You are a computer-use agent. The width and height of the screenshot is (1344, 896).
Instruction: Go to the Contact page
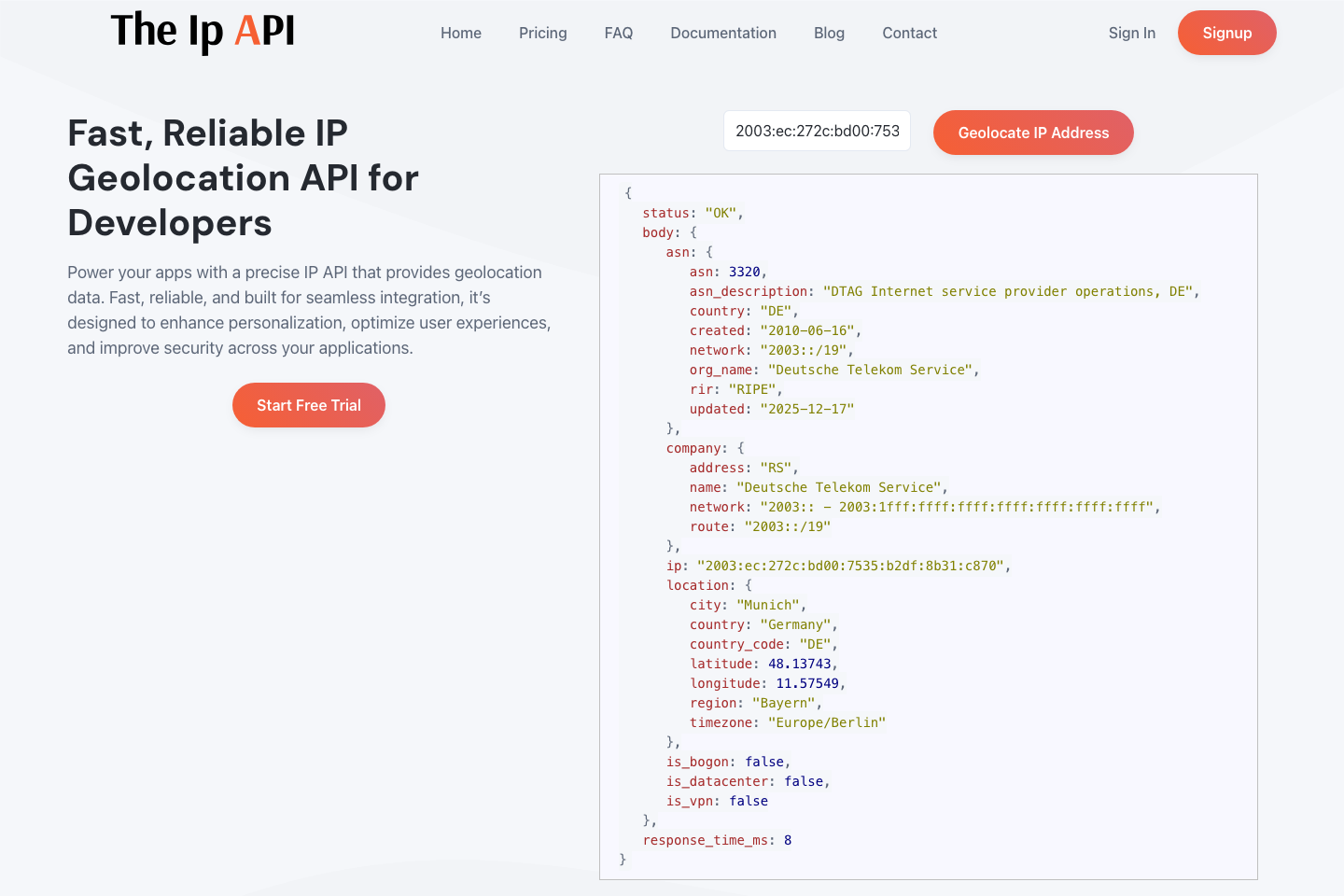tap(909, 33)
